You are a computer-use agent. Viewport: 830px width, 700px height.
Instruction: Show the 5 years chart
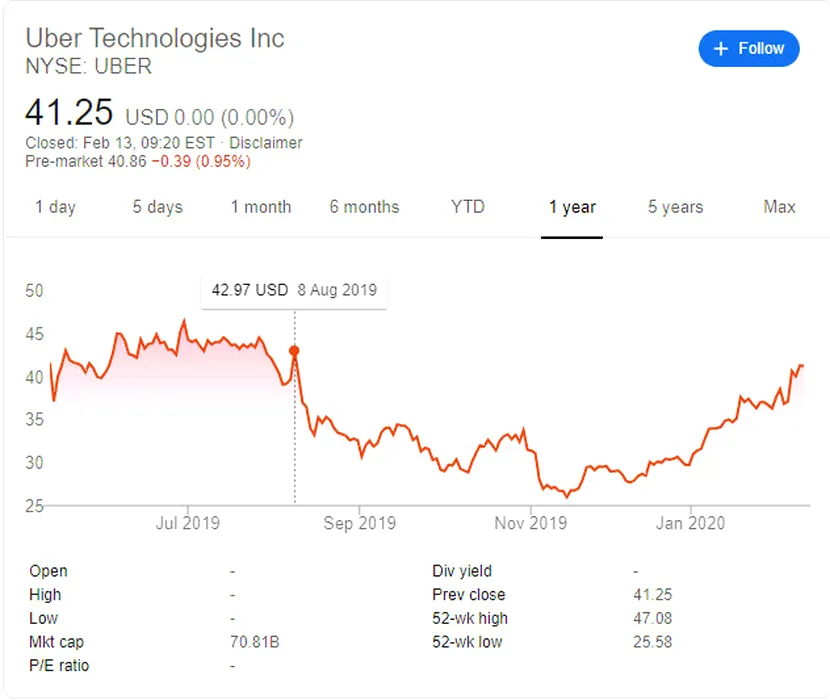675,207
